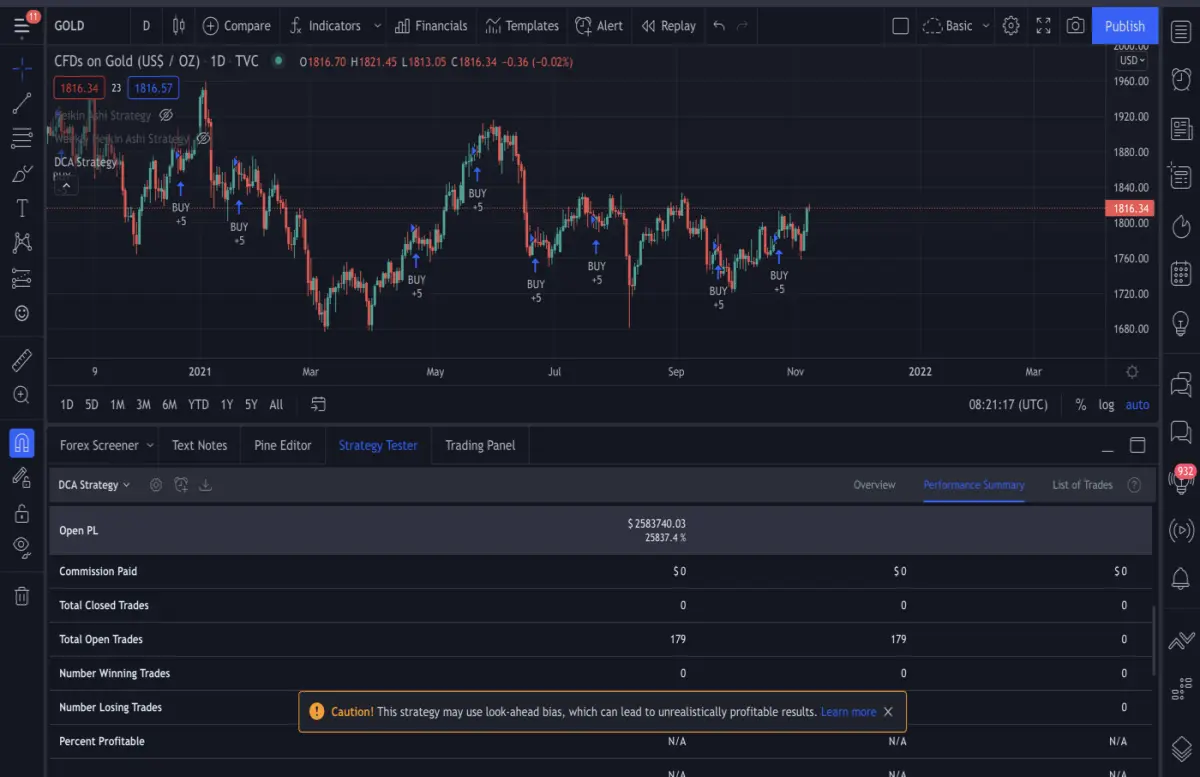Open the main hamburger menu
This screenshot has width=1200, height=777.
22,25
